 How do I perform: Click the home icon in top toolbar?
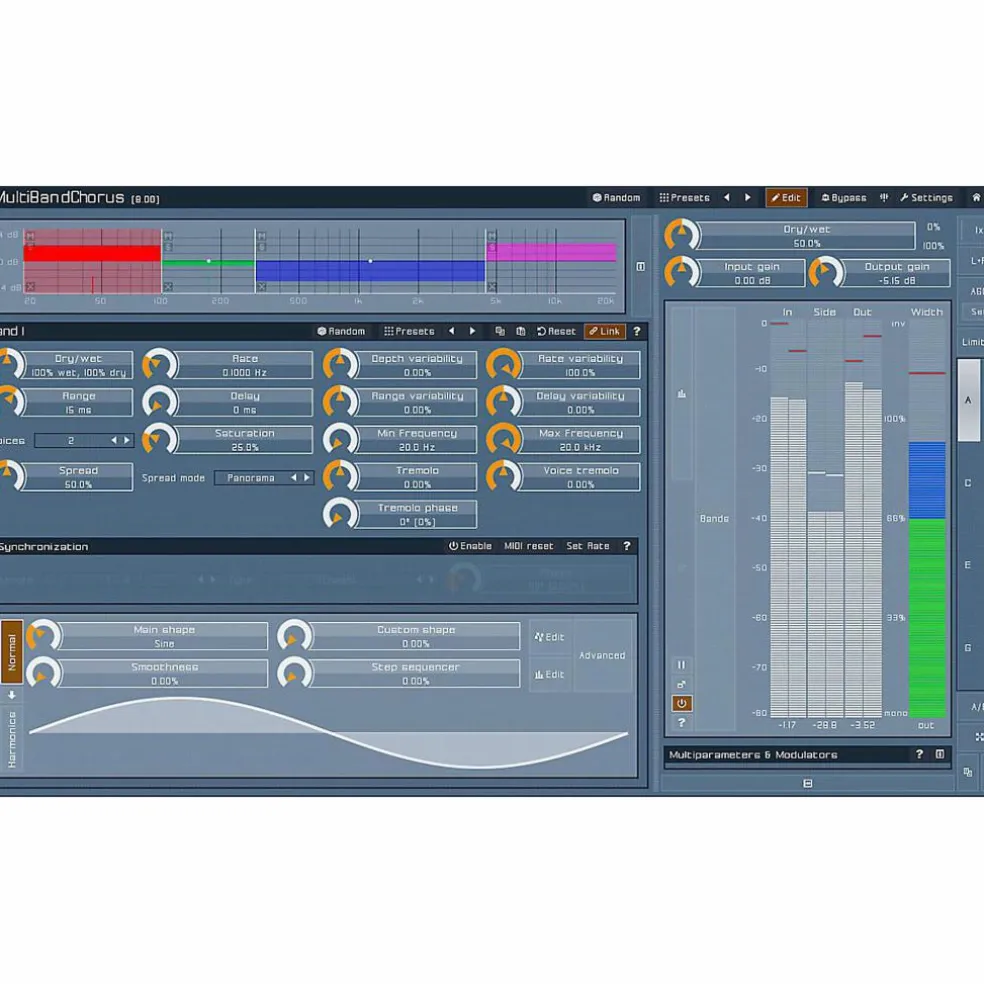976,198
